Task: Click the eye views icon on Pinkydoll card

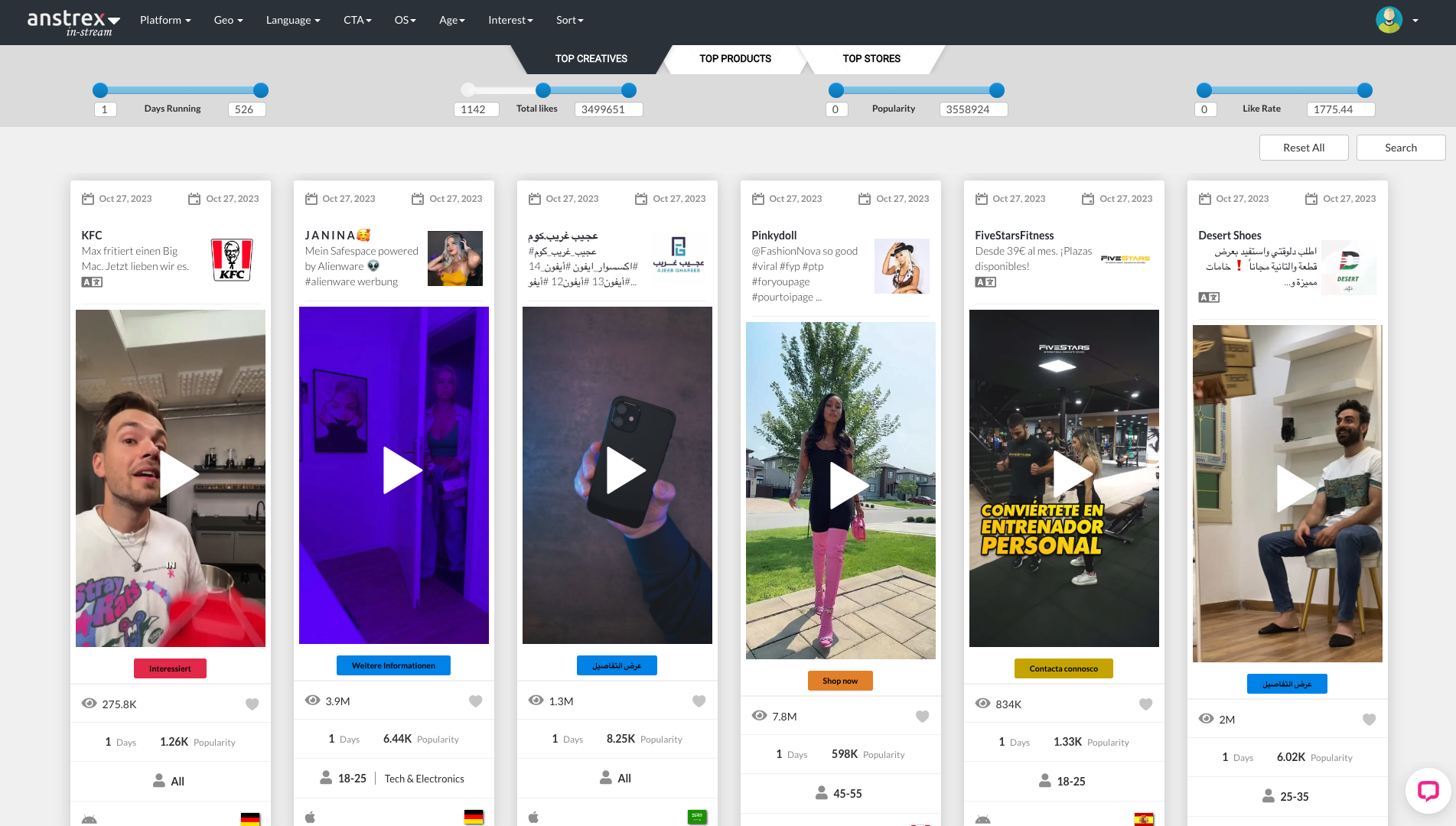Action: coord(760,716)
